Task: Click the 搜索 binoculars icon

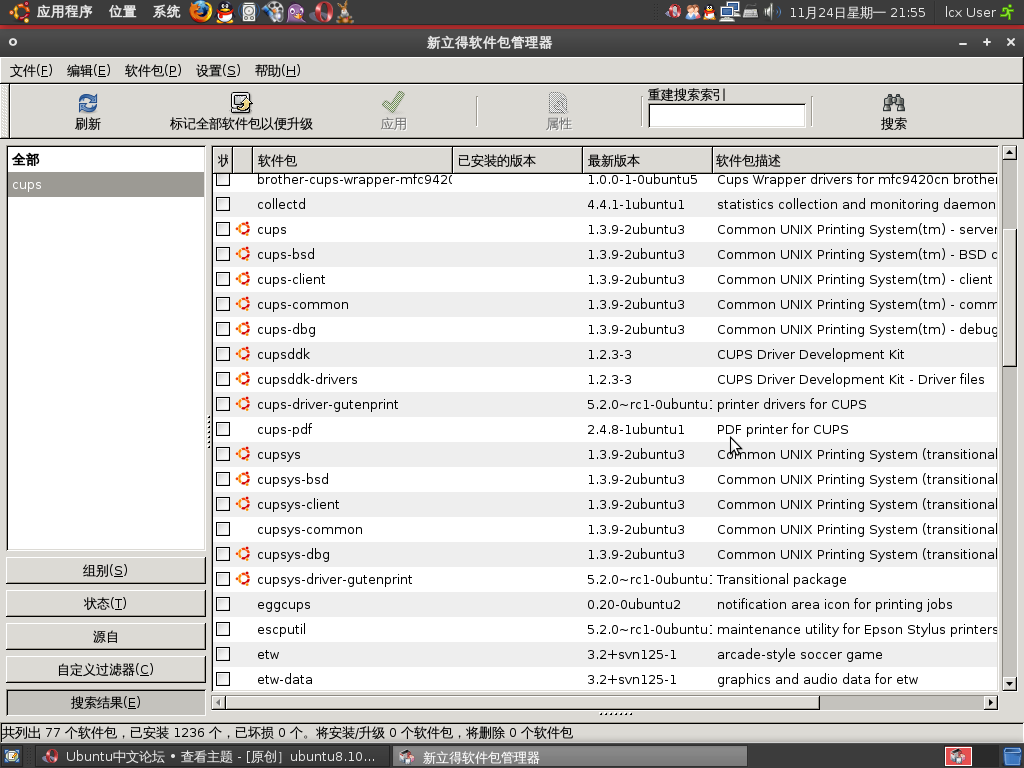Action: click(x=893, y=103)
